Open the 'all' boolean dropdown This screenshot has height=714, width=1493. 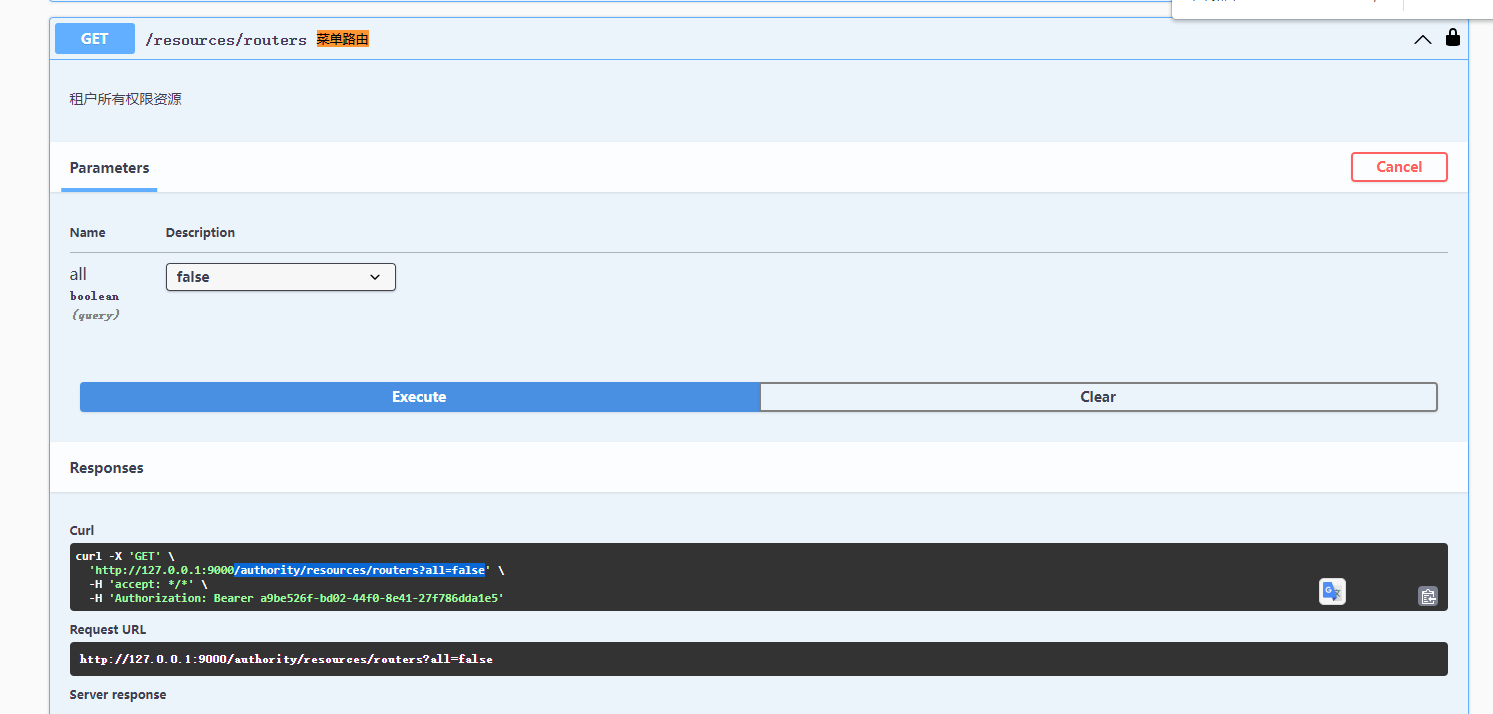281,277
